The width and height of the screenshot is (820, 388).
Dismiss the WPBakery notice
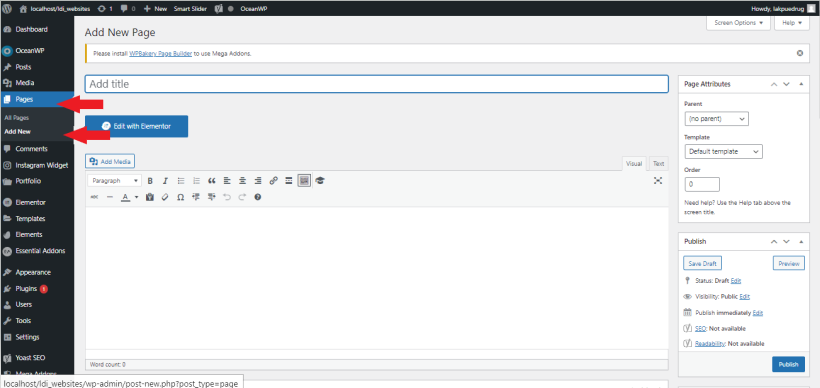800,53
